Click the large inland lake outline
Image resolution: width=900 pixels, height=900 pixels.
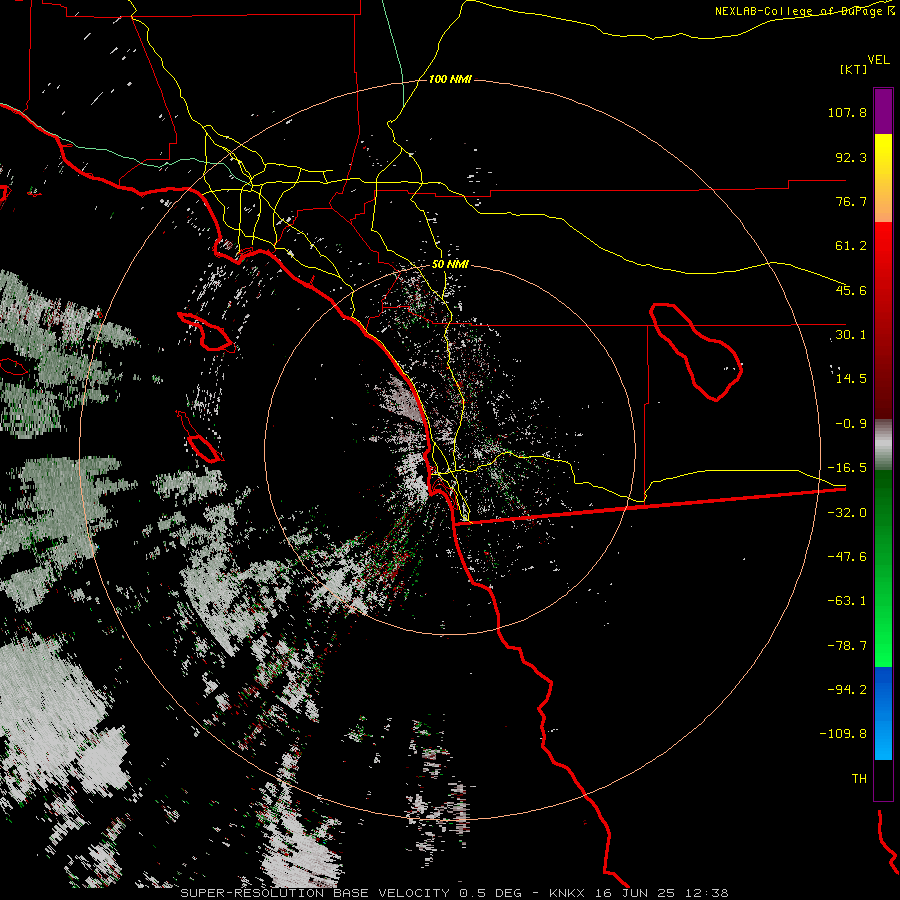coord(695,350)
